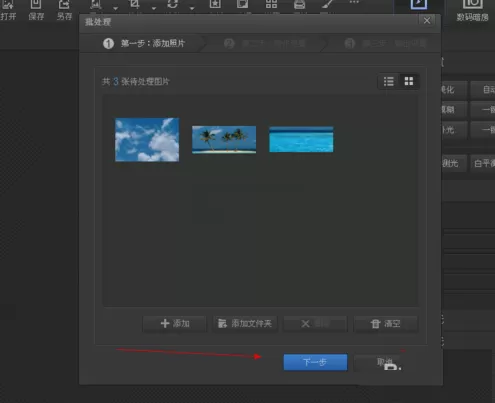Viewport: 495px width, 403px height.
Task: Select the greyed-out step 2 tab
Action: point(265,43)
